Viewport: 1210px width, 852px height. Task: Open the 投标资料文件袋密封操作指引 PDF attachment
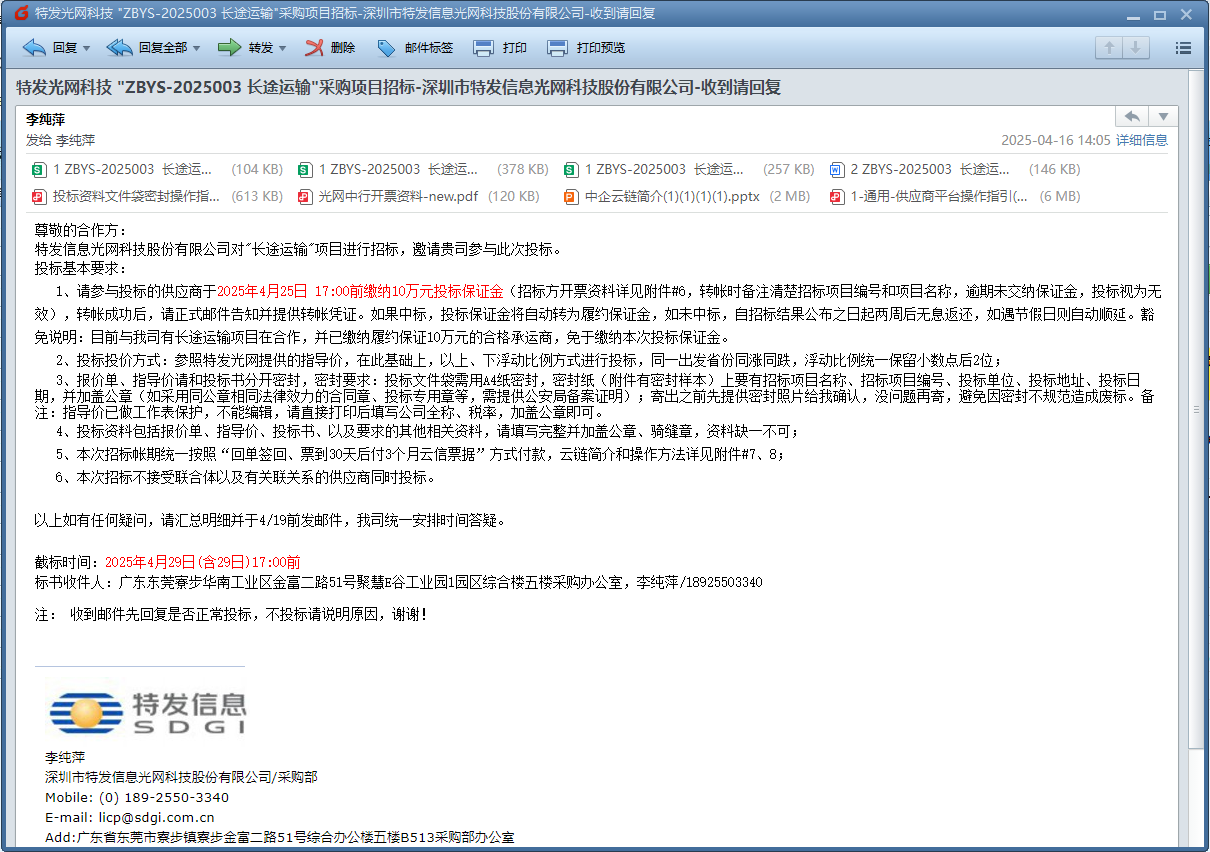157,196
